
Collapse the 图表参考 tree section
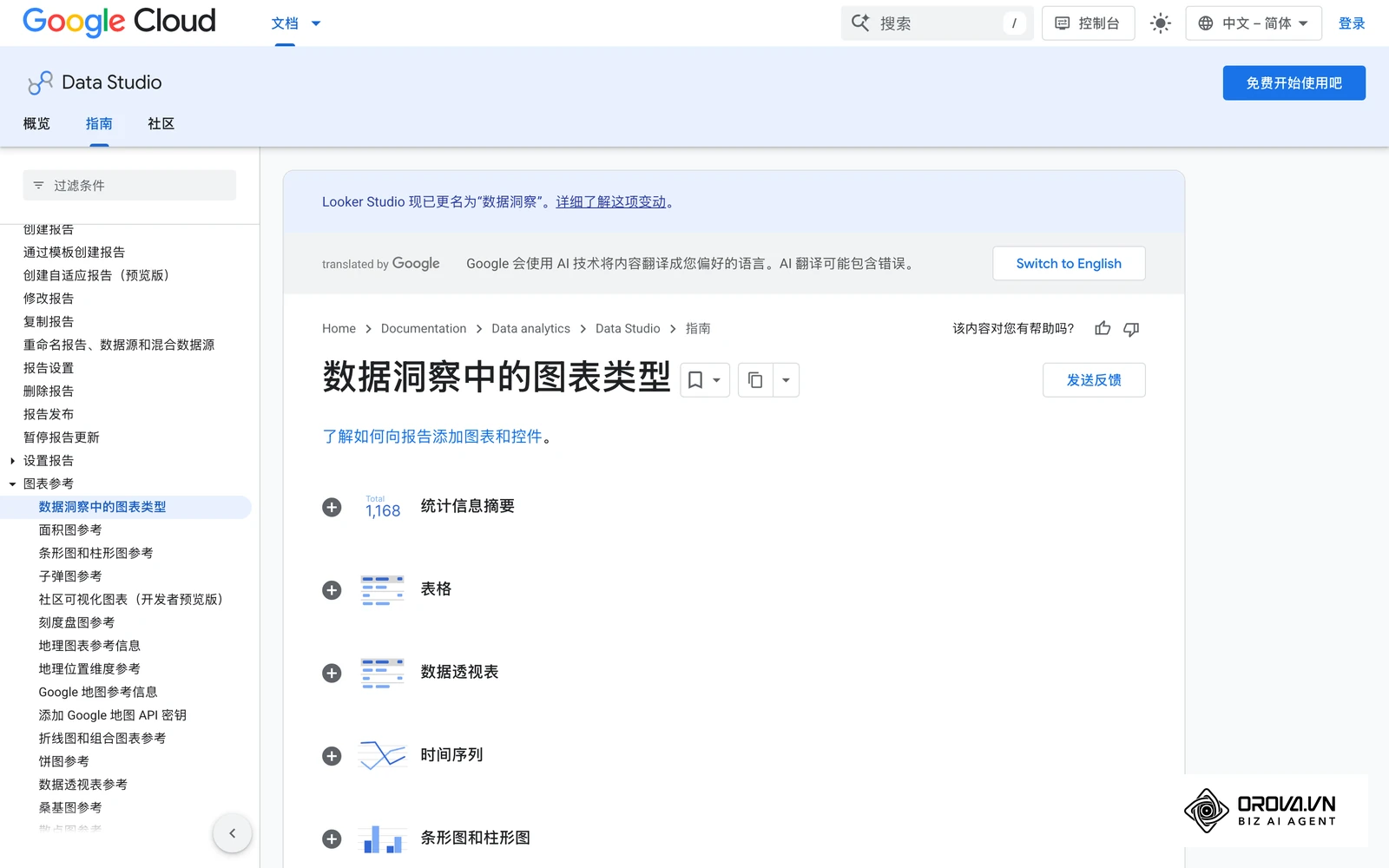pos(12,484)
